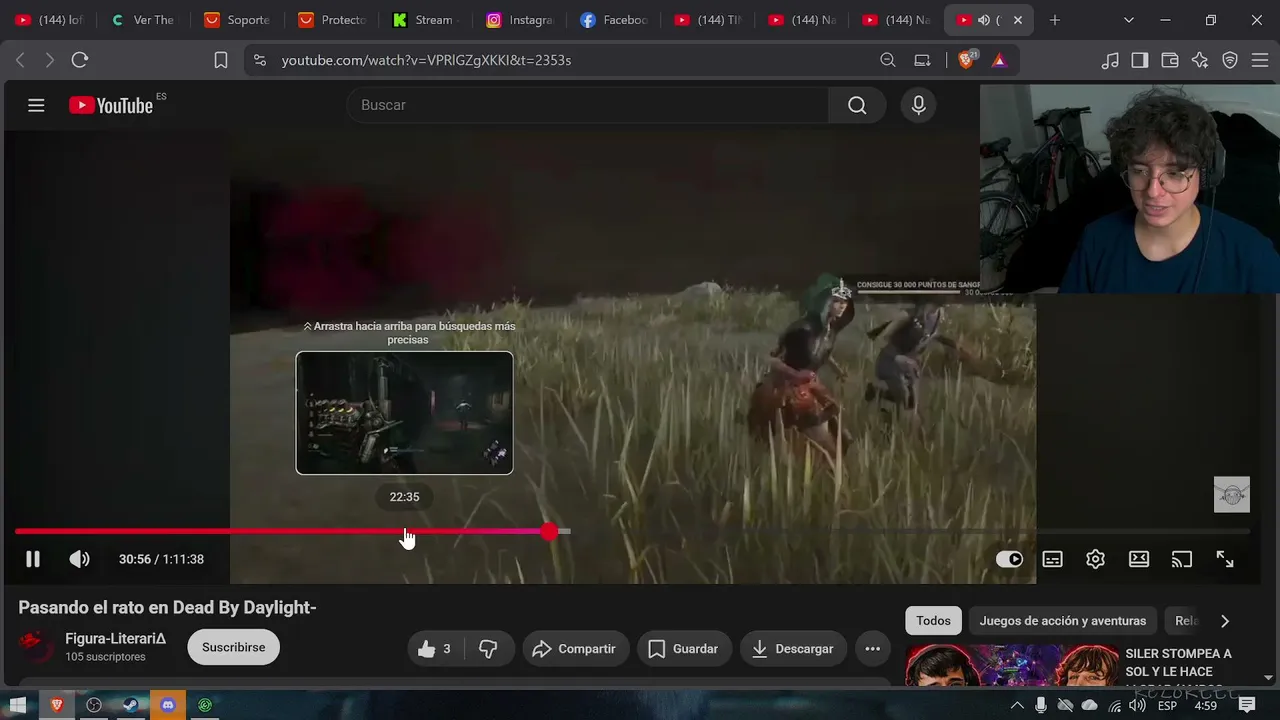Open Steam from the taskbar

click(131, 705)
